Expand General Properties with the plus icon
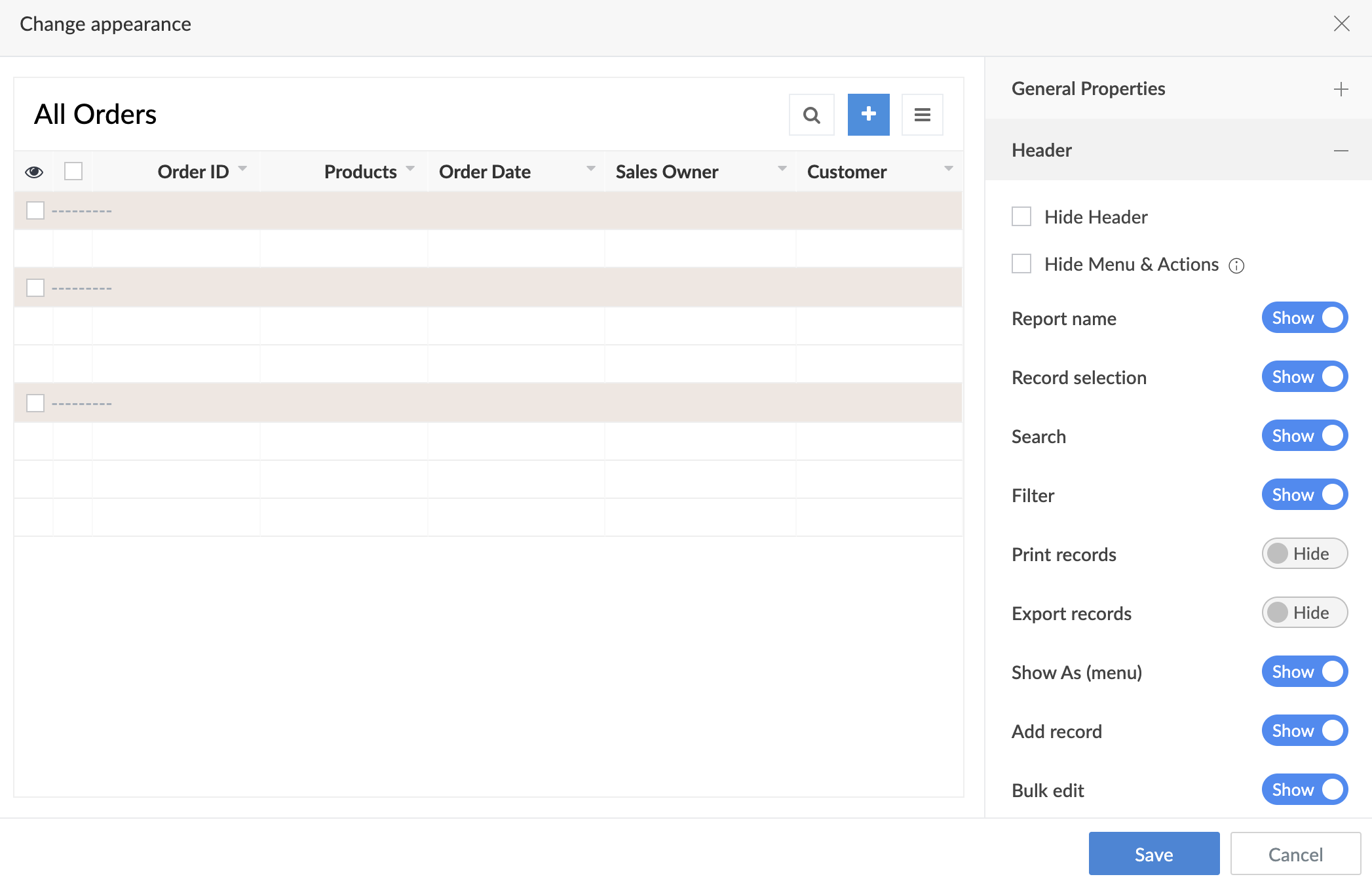Viewport: 1372px width, 881px height. click(x=1341, y=89)
